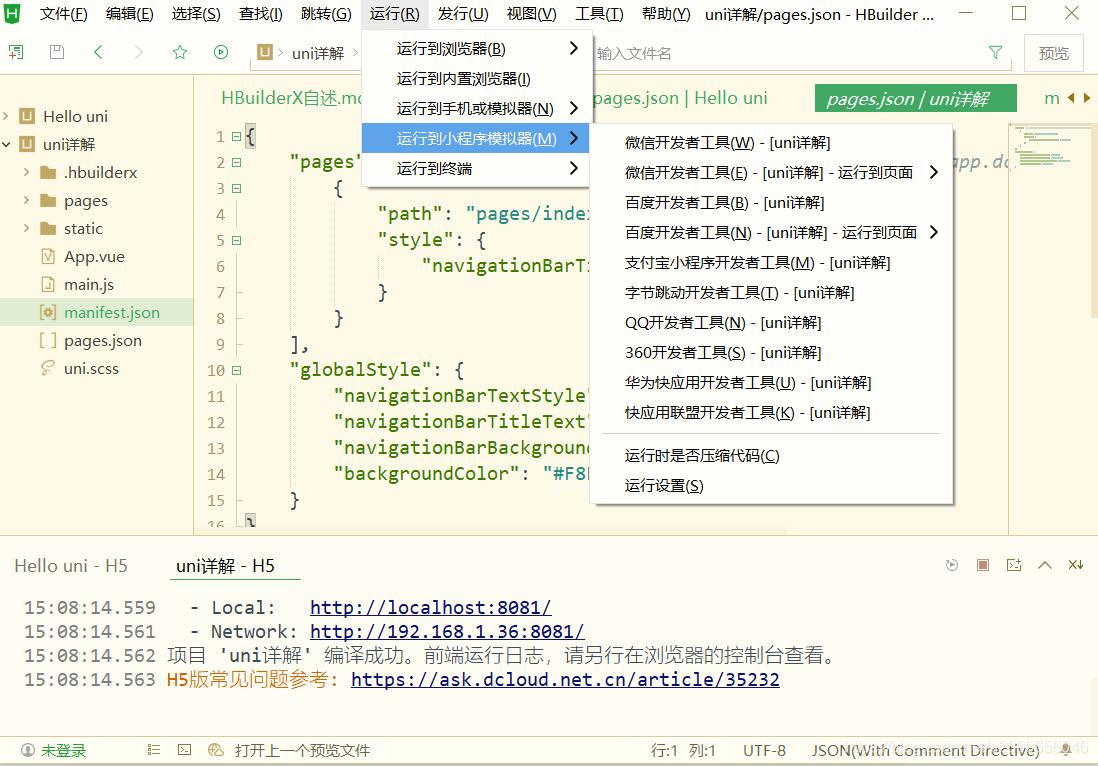Open the 发行 menu
Viewport: 1098px width, 766px height.
(463, 14)
